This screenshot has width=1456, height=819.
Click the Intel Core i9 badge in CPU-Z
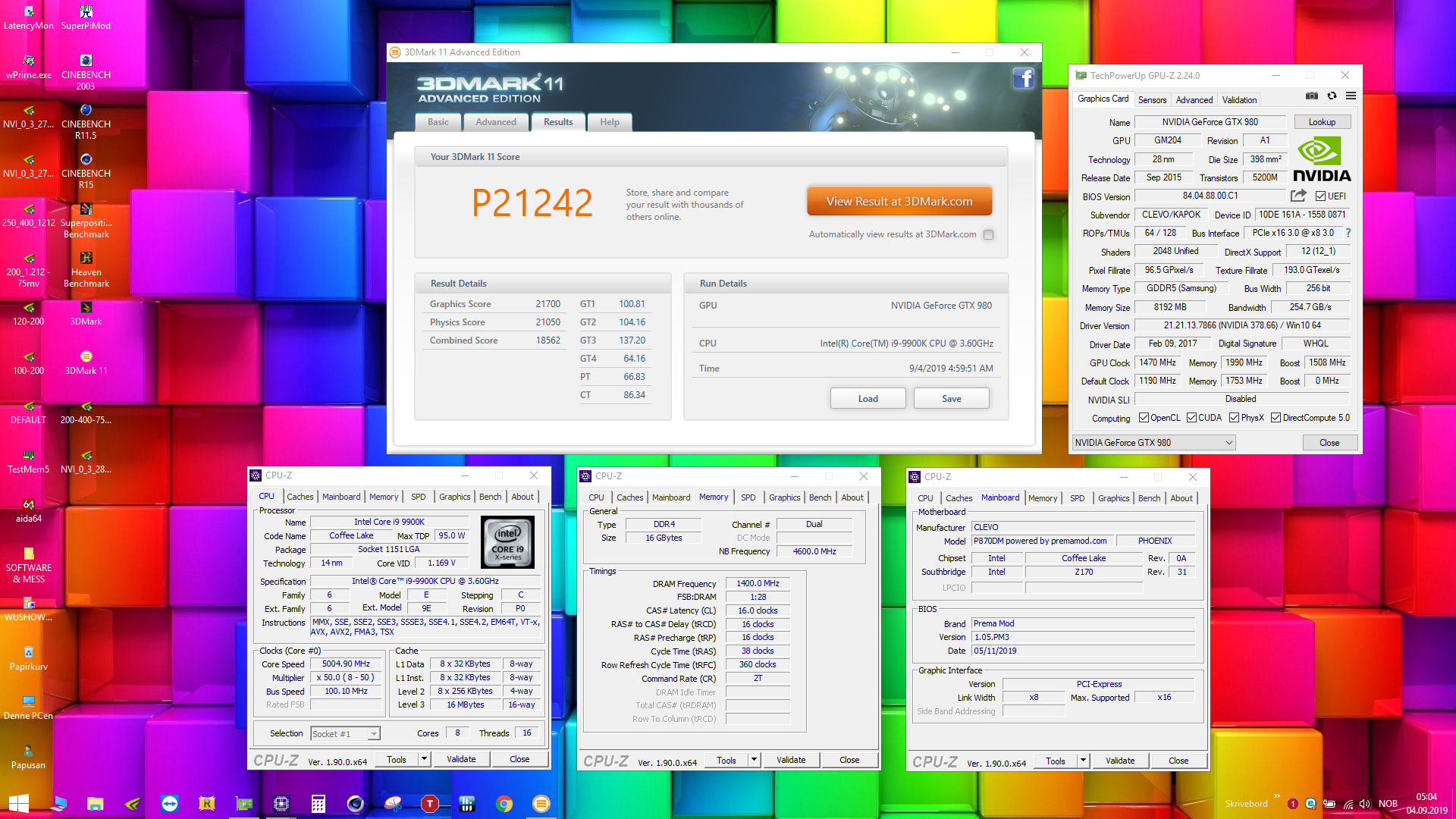[x=507, y=542]
